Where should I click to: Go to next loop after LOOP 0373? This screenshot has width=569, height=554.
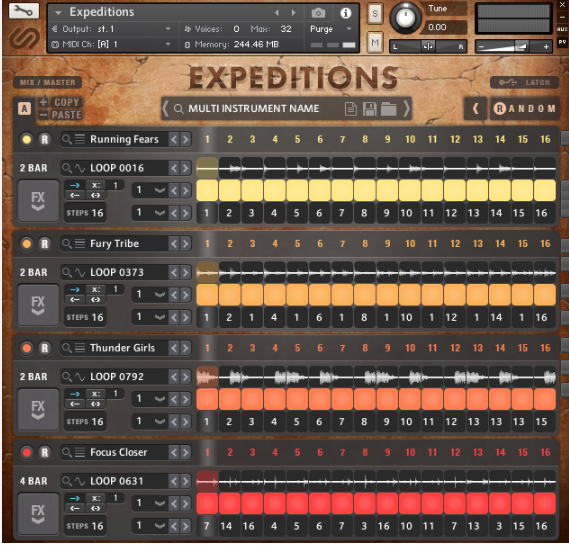pyautogui.click(x=185, y=272)
